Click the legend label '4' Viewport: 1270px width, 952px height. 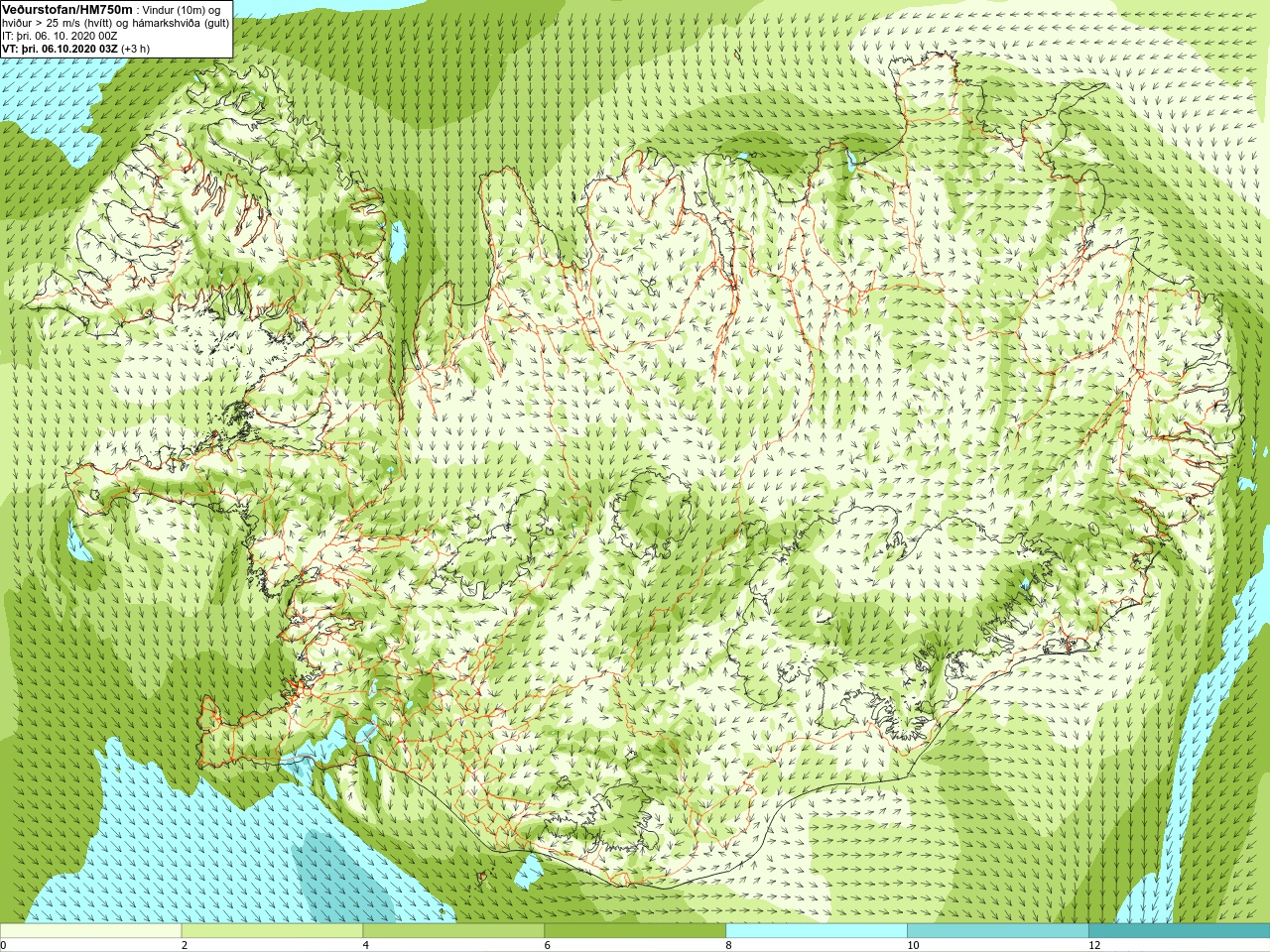366,945
